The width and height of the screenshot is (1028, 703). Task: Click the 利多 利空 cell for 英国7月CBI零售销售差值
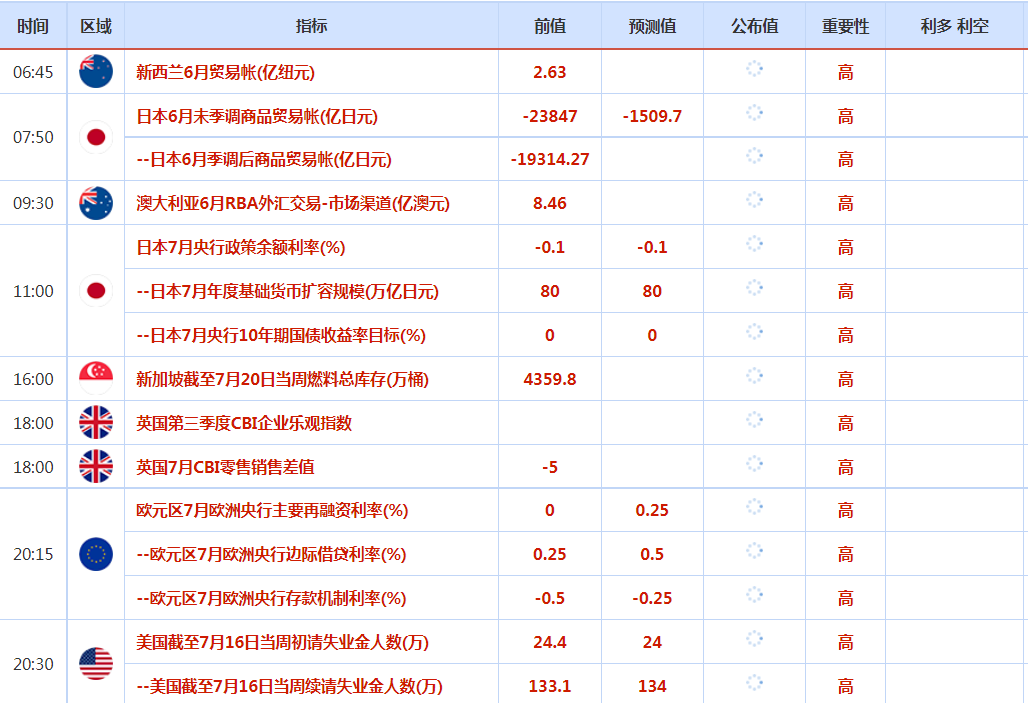(955, 467)
